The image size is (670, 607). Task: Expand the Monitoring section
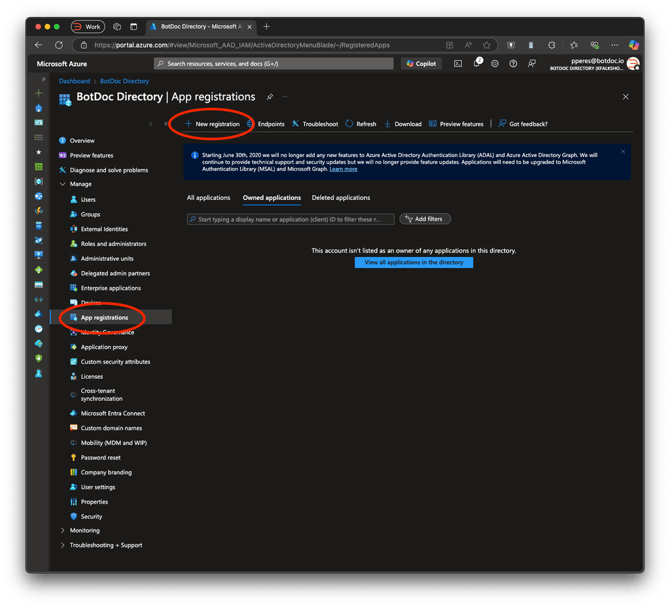tap(62, 531)
